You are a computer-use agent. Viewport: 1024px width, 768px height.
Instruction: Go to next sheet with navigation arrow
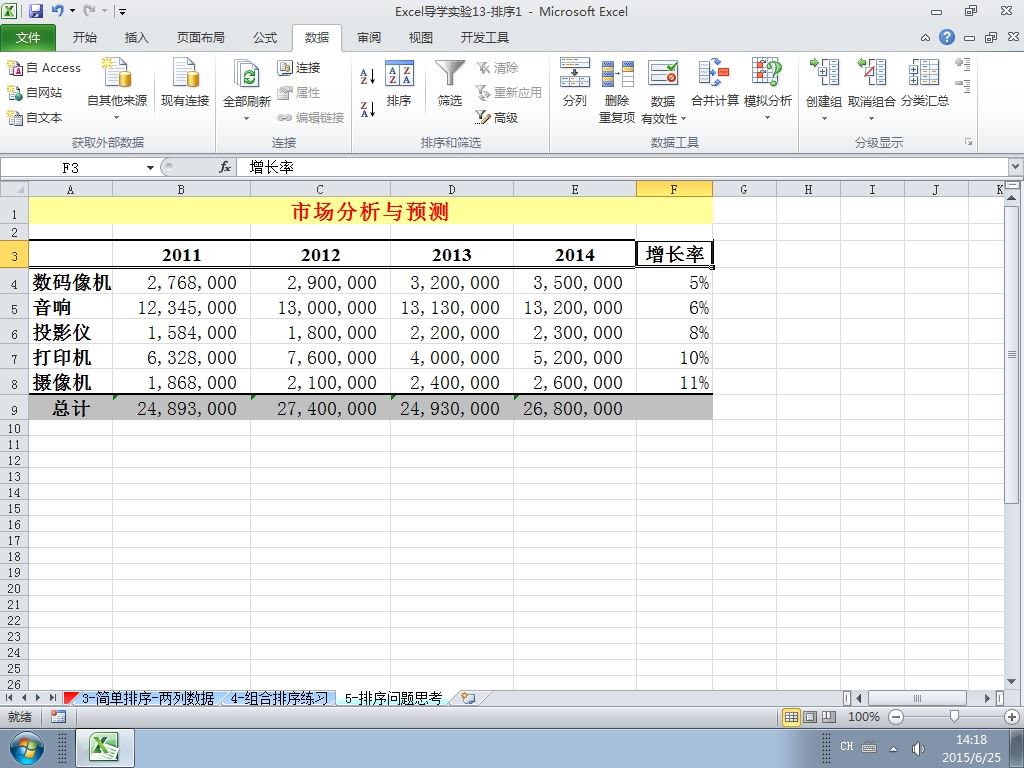[x=38, y=698]
